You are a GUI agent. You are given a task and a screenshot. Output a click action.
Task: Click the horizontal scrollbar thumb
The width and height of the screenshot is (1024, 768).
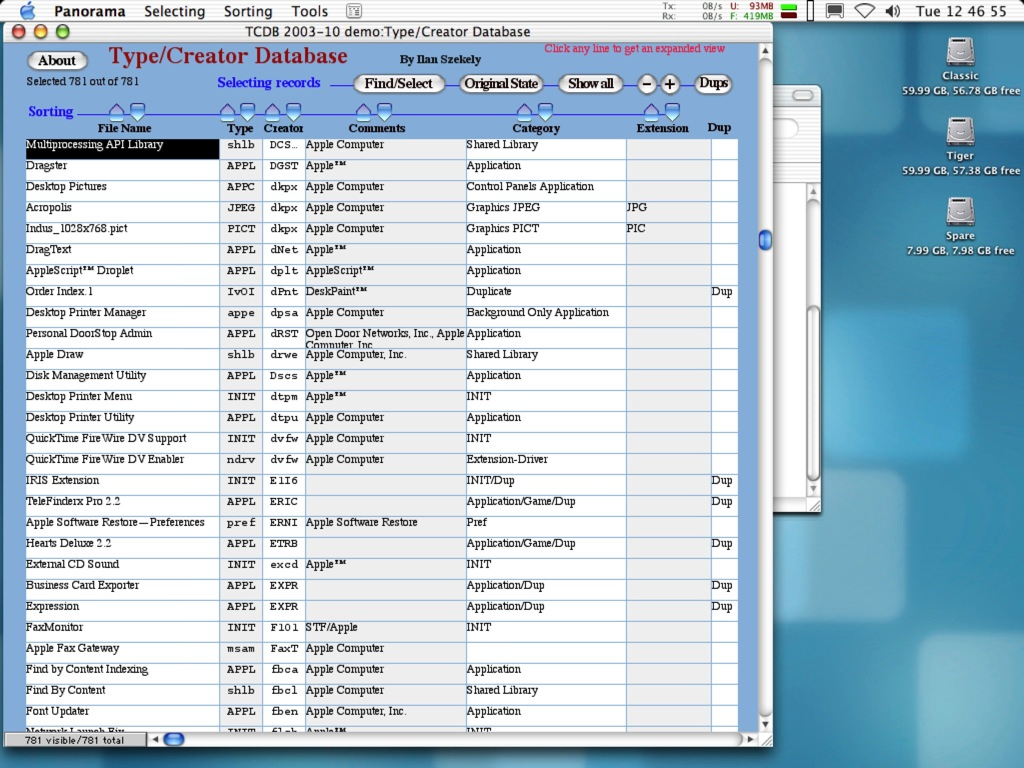tap(174, 739)
